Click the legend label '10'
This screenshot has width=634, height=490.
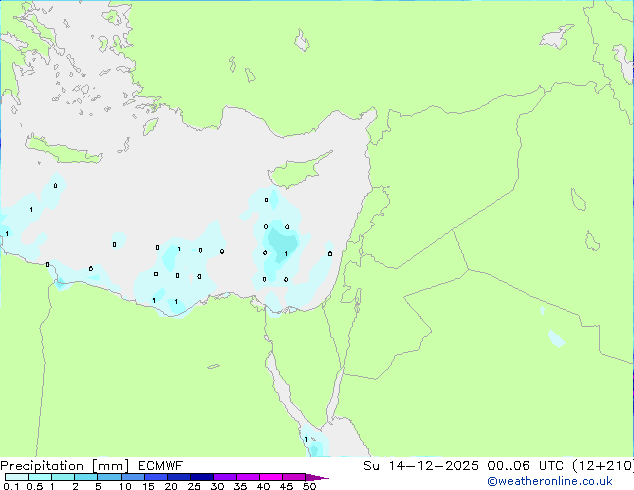[x=125, y=486]
